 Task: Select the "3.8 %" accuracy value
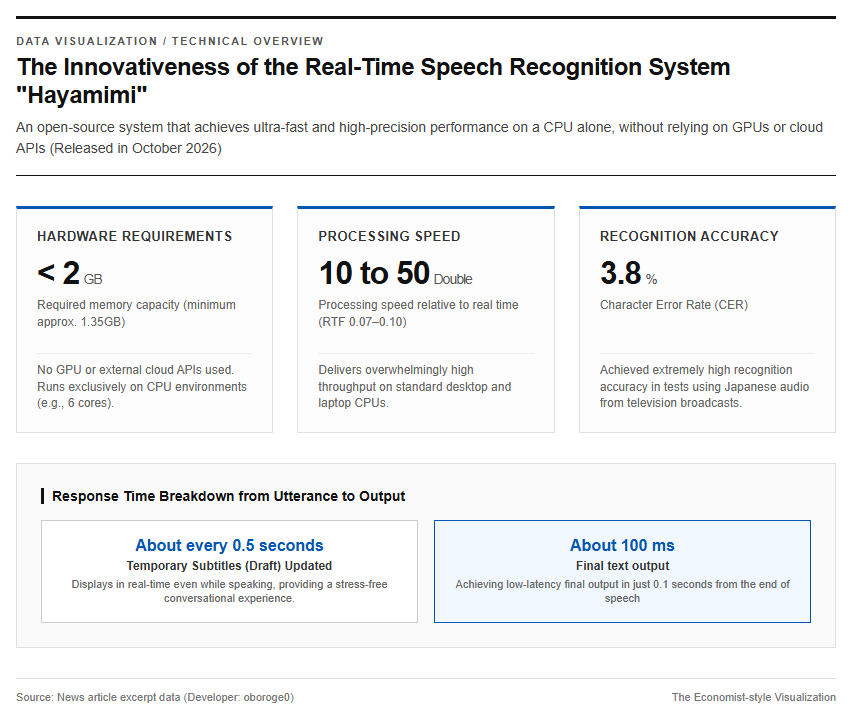pyautogui.click(x=629, y=273)
